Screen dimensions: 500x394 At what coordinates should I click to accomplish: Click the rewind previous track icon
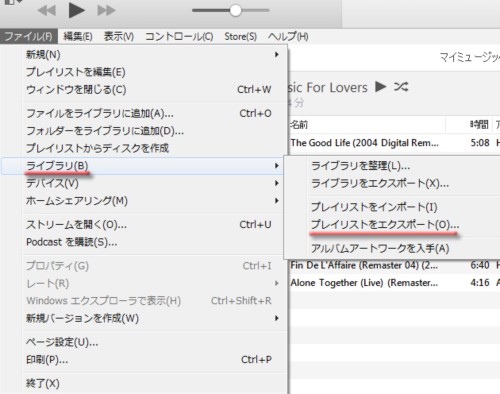47,11
